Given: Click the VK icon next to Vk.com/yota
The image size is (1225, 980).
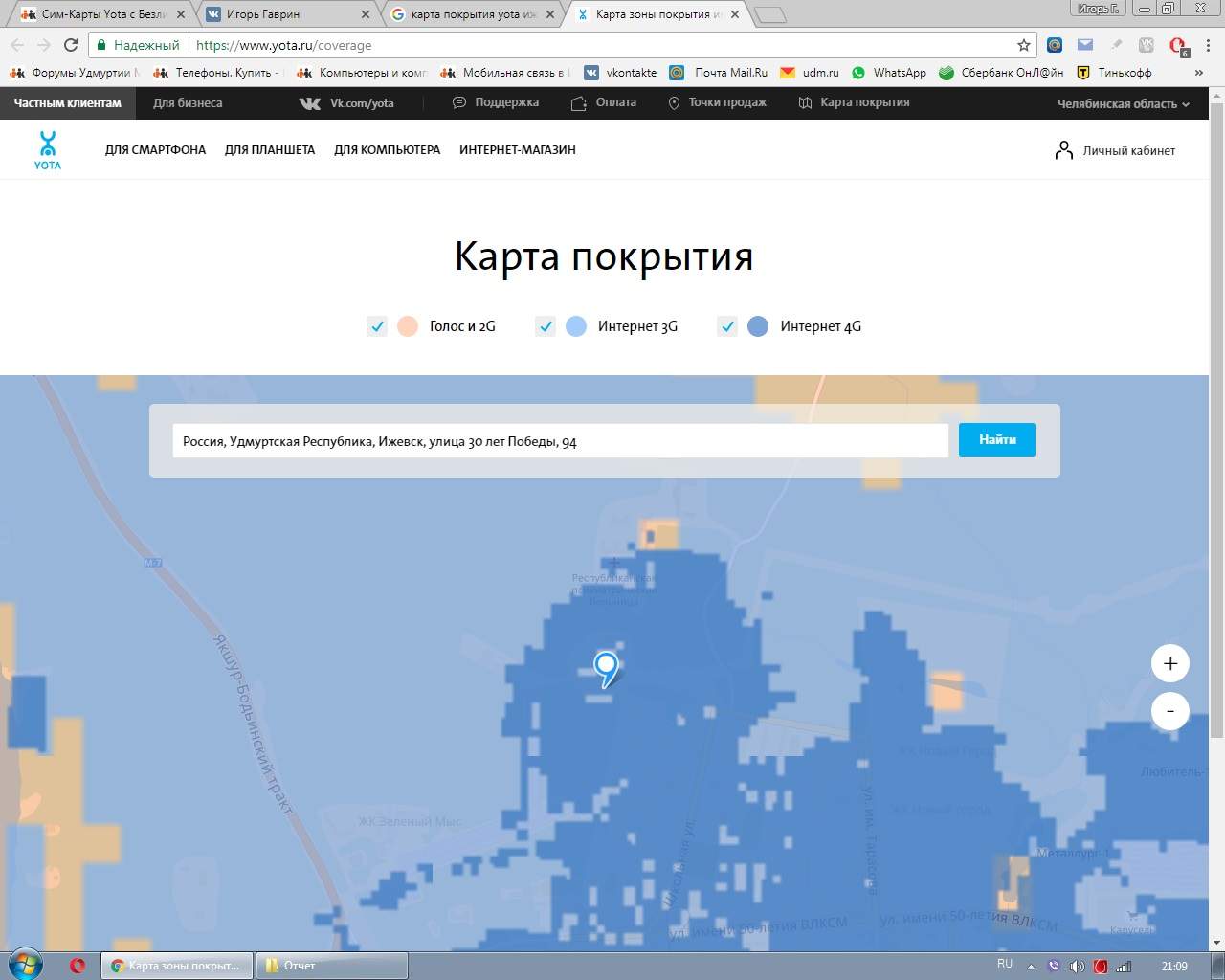Looking at the screenshot, I should (310, 103).
